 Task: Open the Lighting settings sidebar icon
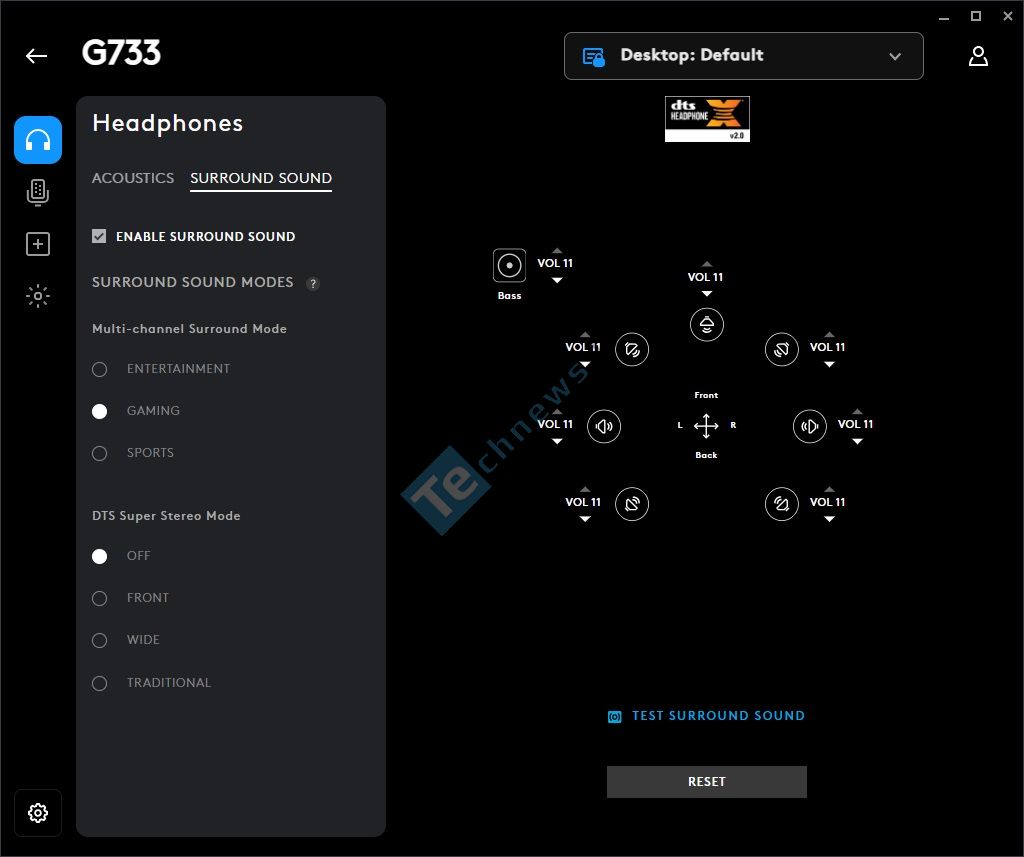coord(38,296)
